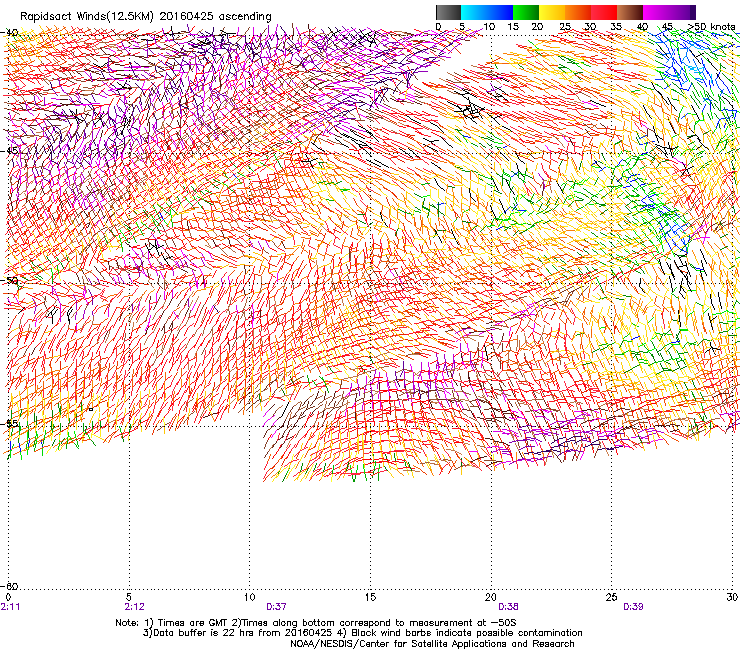Click the dark purple 45-50 knots swatch
This screenshot has width=740, height=650.
click(x=682, y=12)
